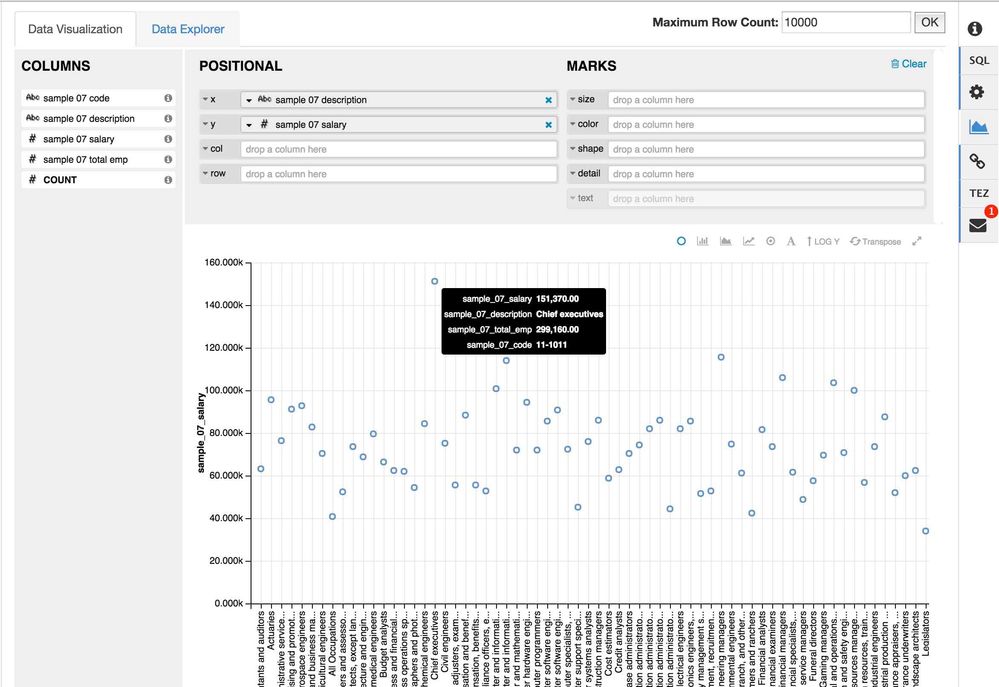Open the settings gear panel
The image size is (999, 687).
(x=976, y=92)
